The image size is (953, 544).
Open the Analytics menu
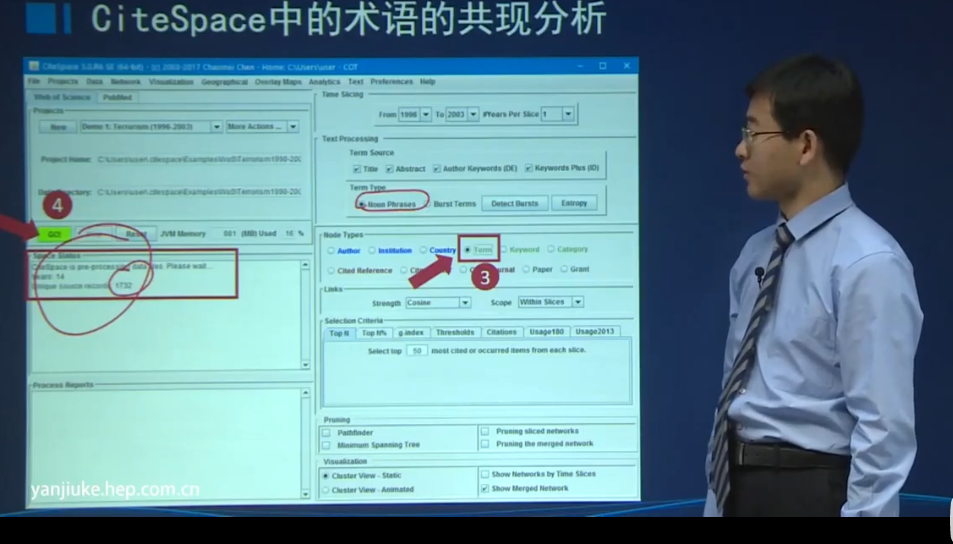(x=324, y=82)
